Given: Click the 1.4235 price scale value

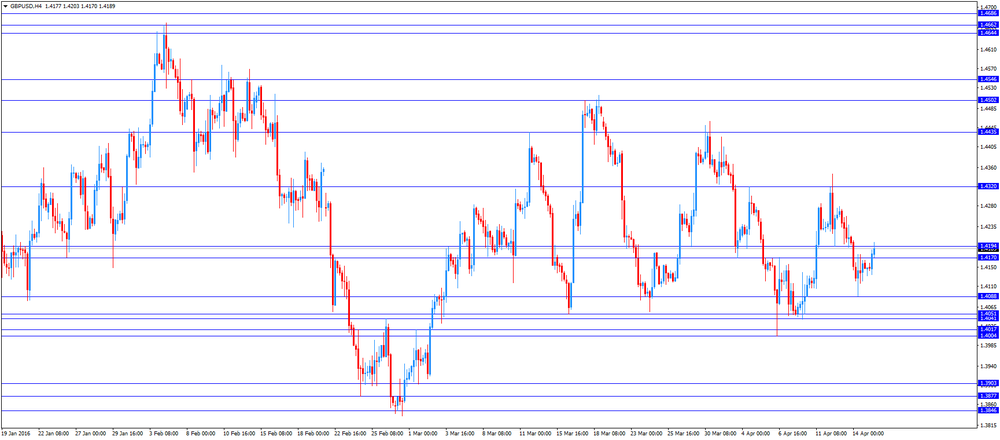Looking at the screenshot, I should (987, 227).
